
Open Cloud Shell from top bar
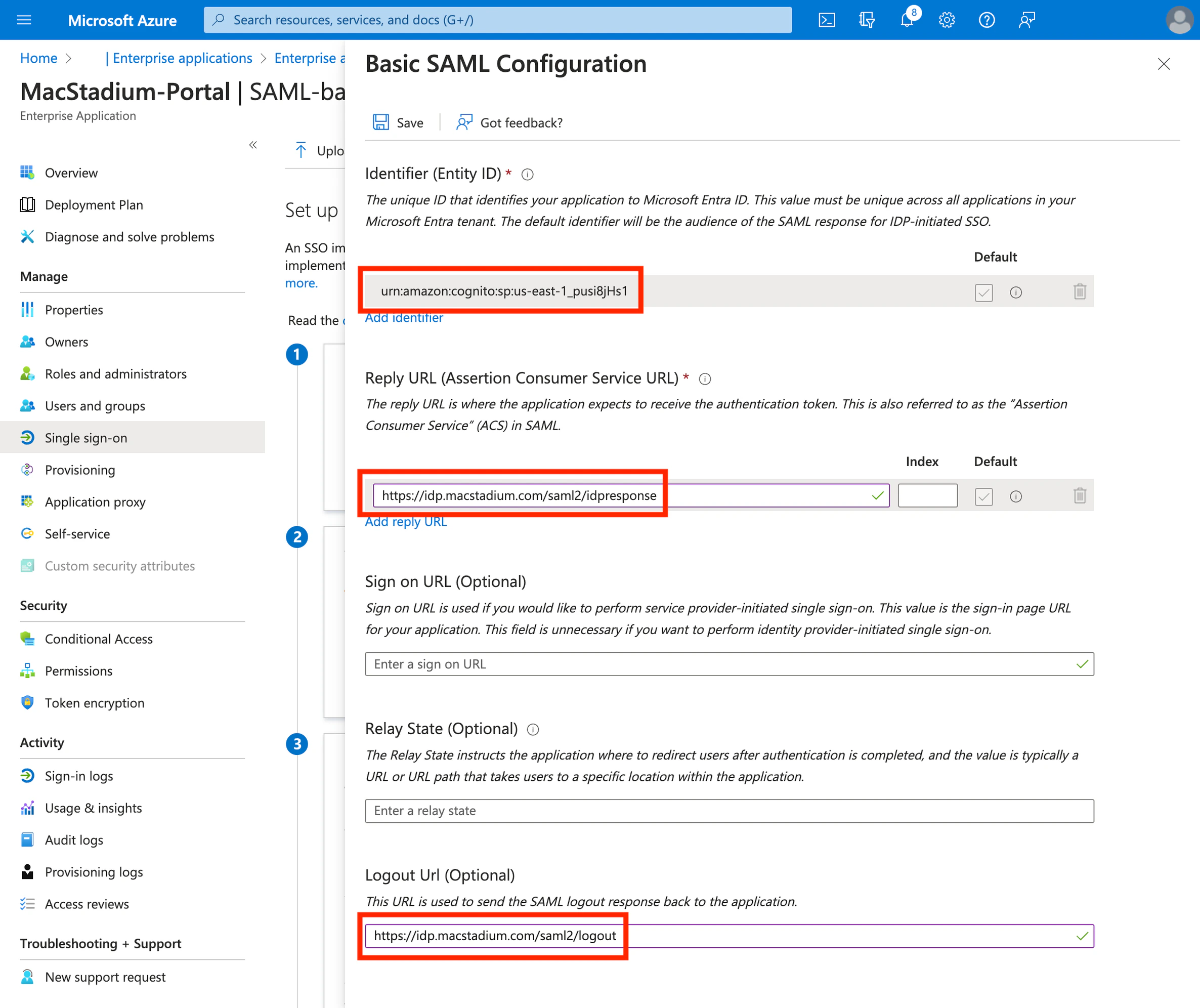click(x=826, y=20)
